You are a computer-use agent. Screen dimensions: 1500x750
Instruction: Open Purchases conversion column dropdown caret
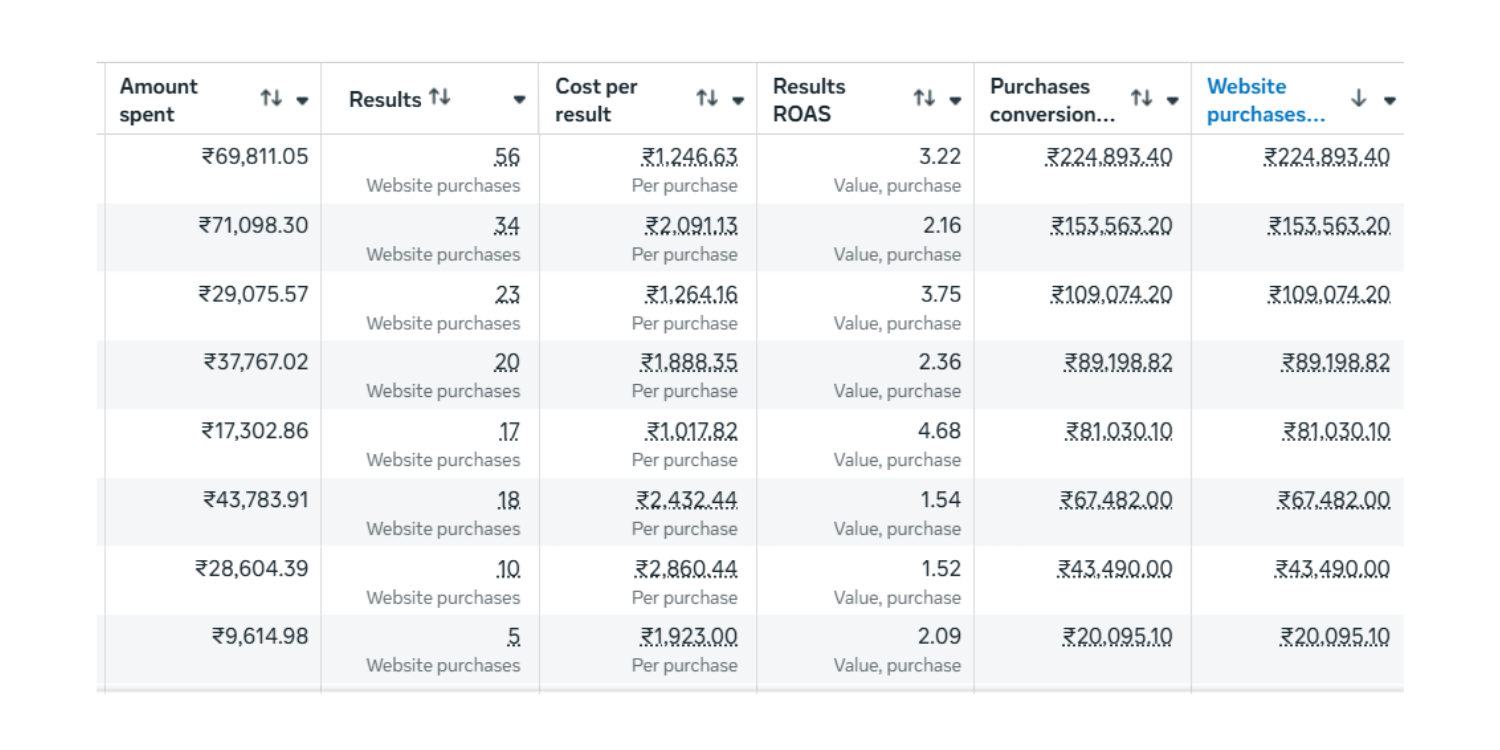(x=1172, y=100)
